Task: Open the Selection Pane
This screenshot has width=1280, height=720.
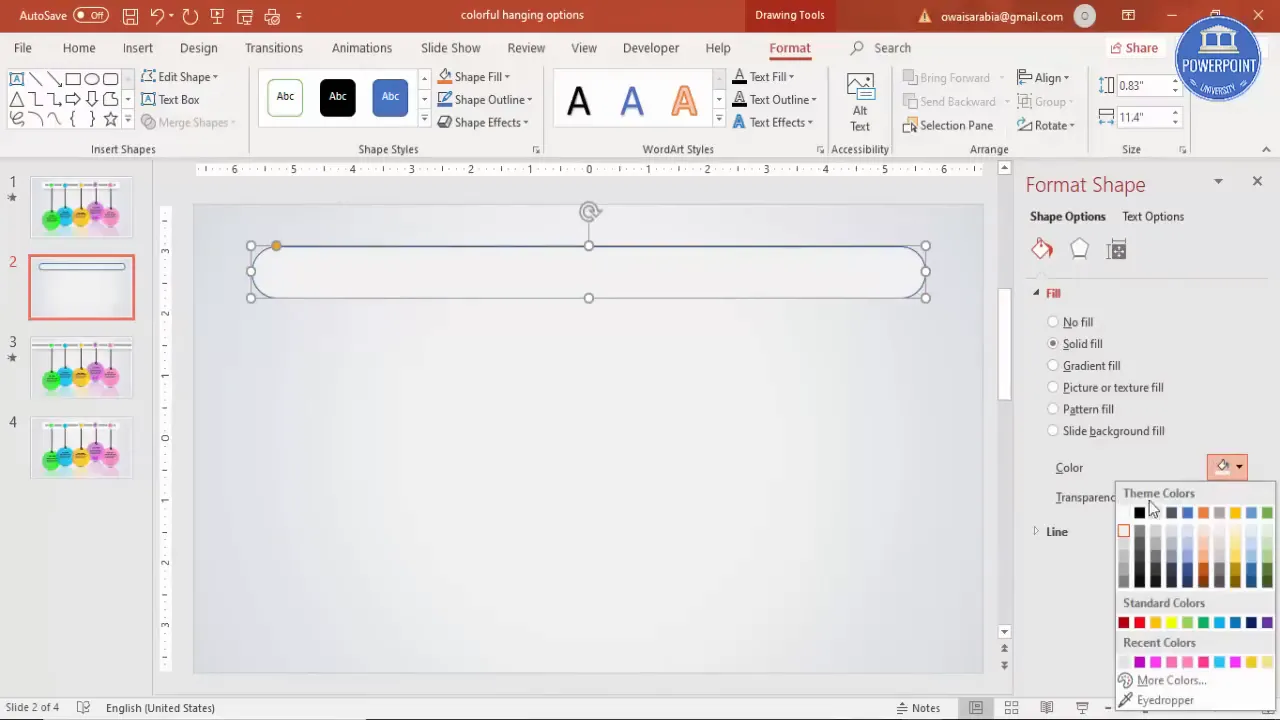Action: pyautogui.click(x=948, y=125)
